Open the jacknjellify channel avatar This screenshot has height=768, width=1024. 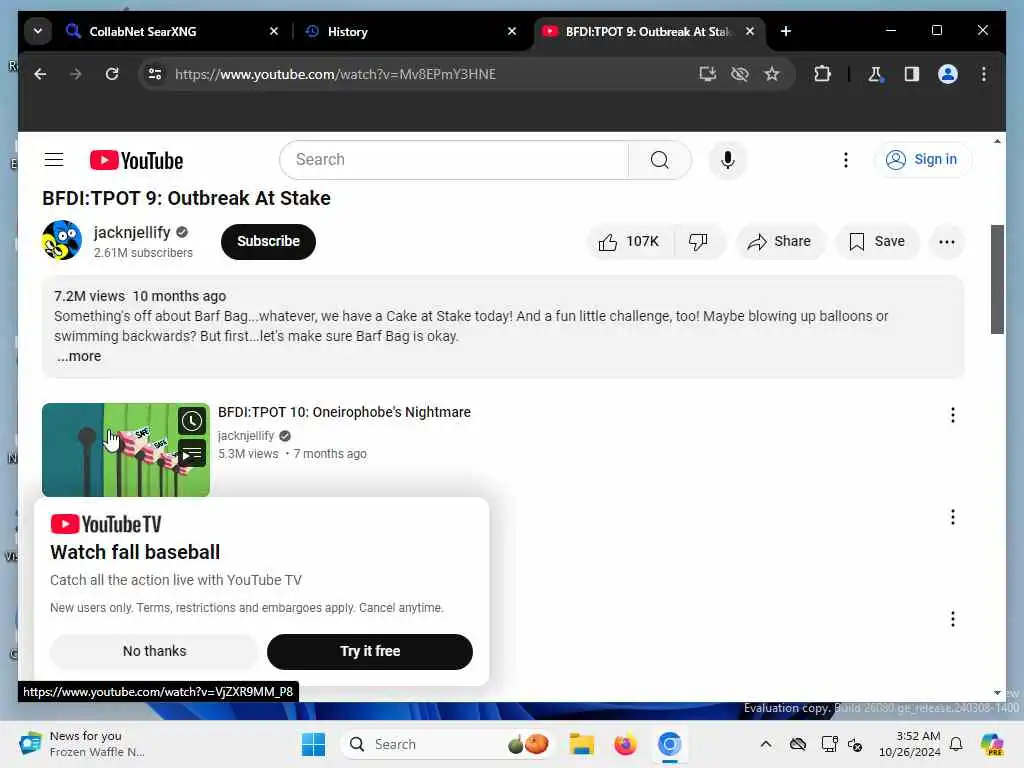coord(62,240)
